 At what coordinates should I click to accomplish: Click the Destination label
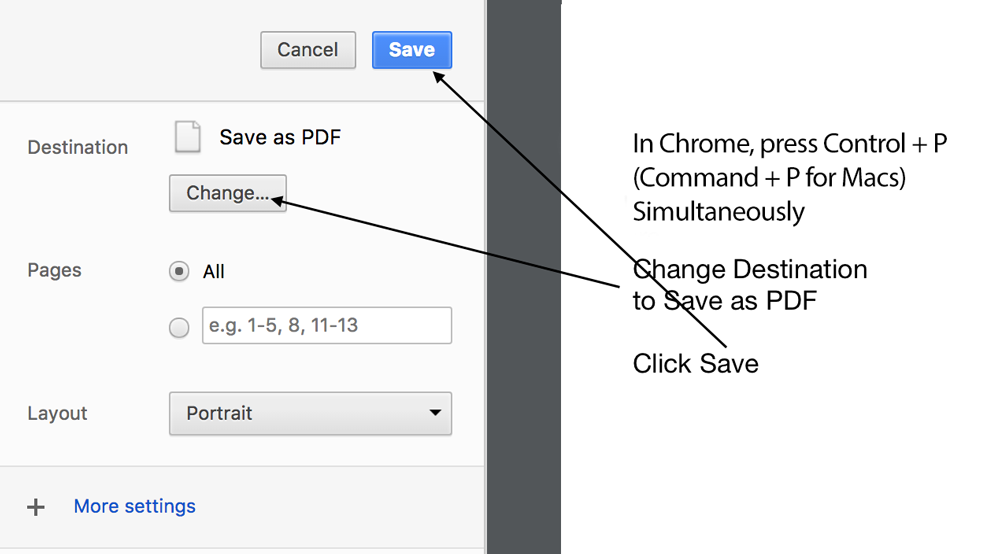point(78,147)
